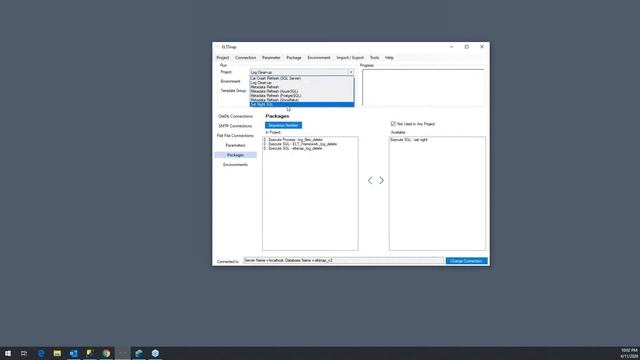The height and width of the screenshot is (360, 640).
Task: Go to Flat File Connections section
Action: (x=236, y=136)
